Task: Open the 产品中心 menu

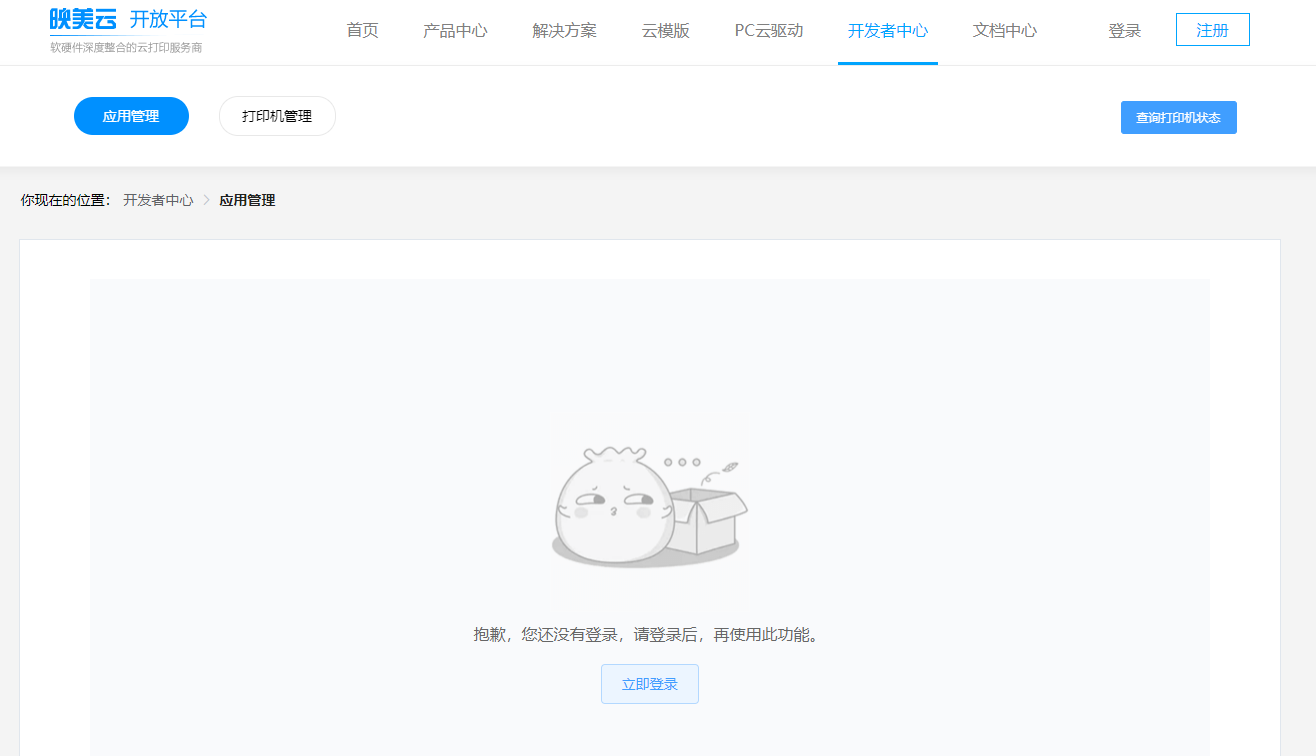Action: 455,31
